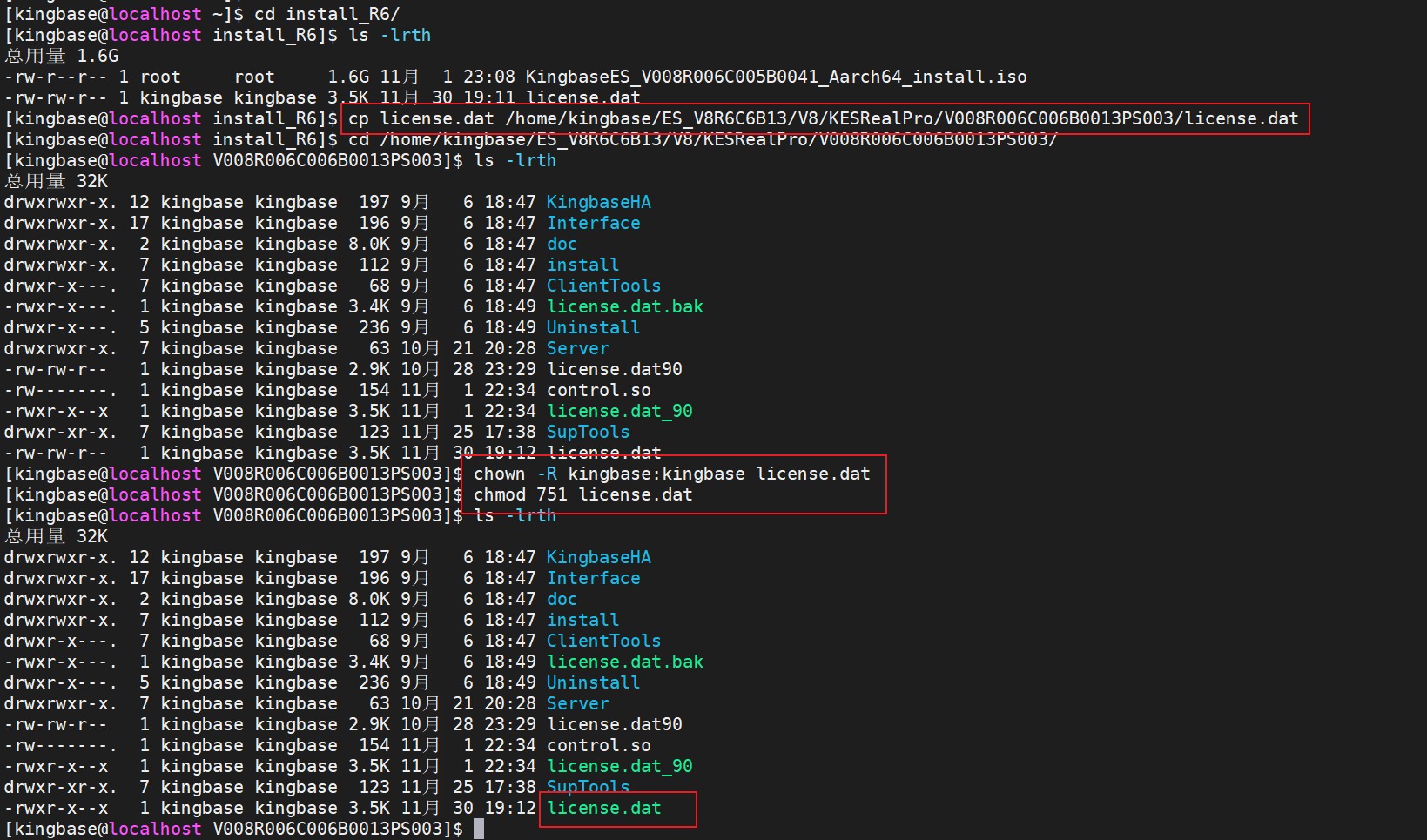Click the Server folder name

coord(577,348)
